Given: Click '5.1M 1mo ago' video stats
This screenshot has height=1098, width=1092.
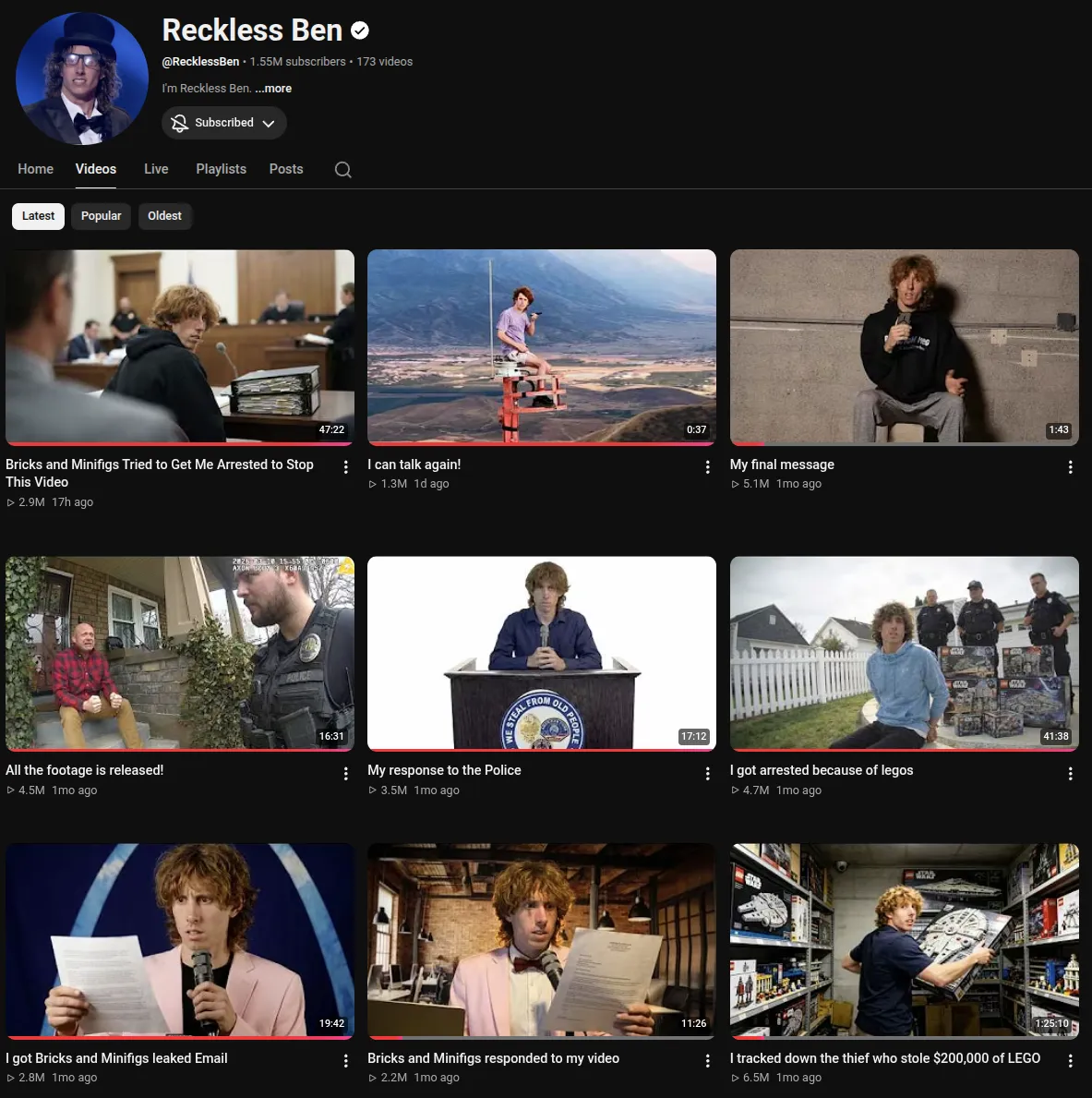Looking at the screenshot, I should pos(776,484).
